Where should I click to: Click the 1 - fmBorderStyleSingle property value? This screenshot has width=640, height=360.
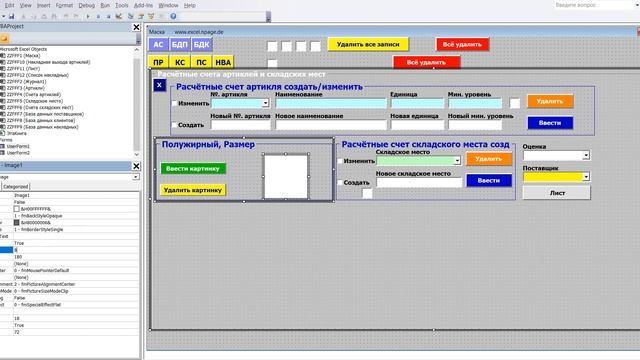(x=38, y=229)
